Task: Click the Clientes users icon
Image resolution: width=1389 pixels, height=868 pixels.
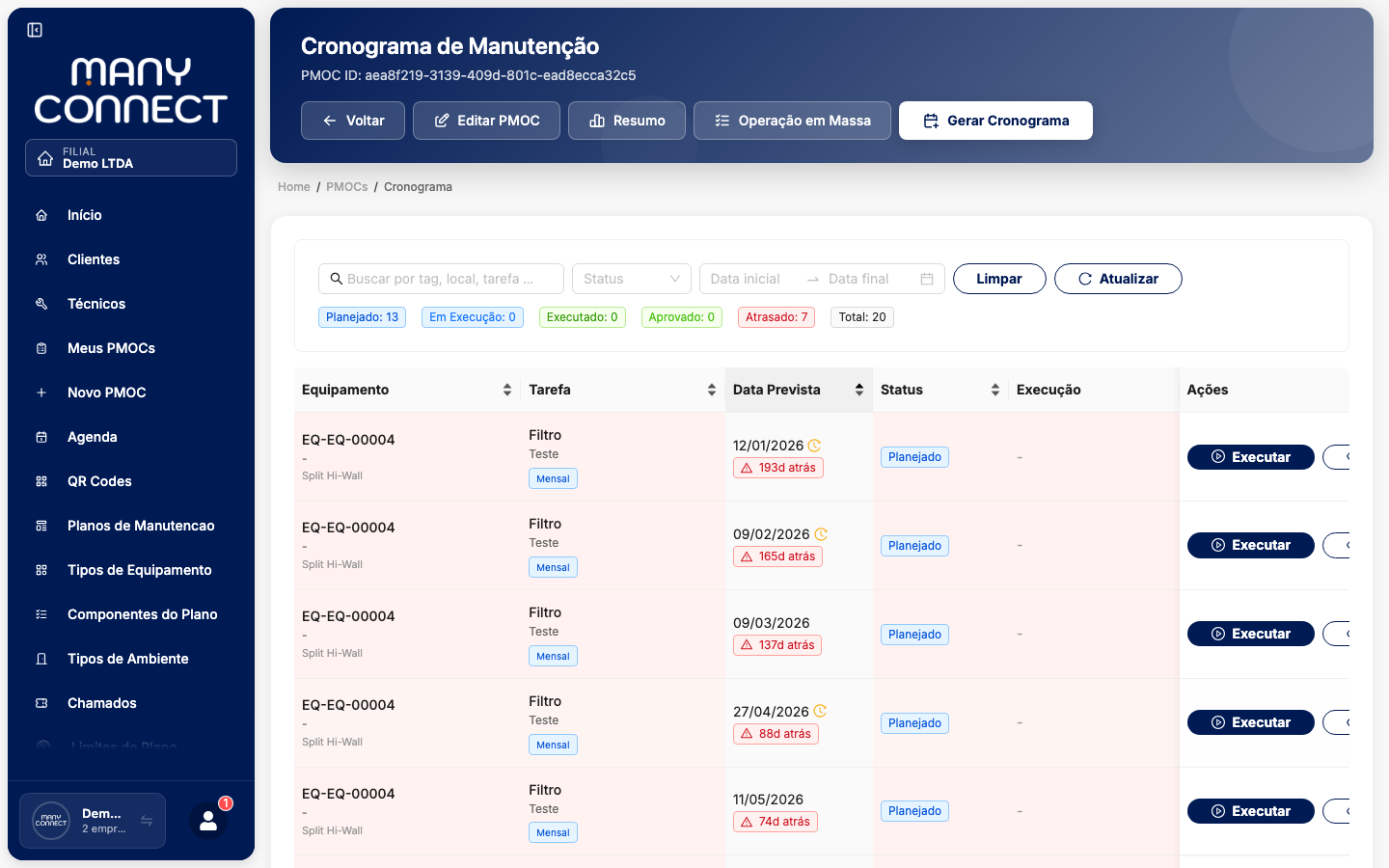Action: [41, 259]
